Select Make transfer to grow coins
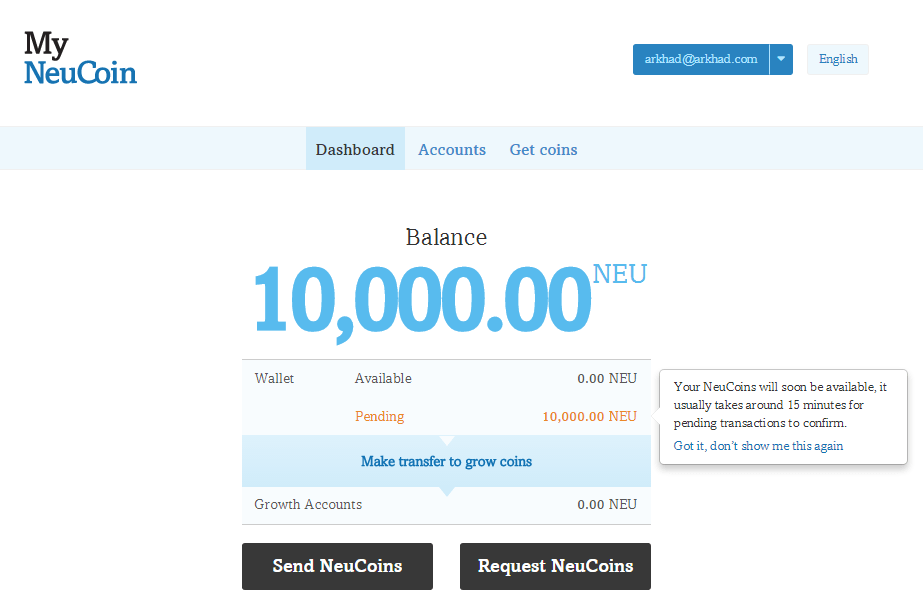The height and width of the screenshot is (606, 923). pos(446,461)
